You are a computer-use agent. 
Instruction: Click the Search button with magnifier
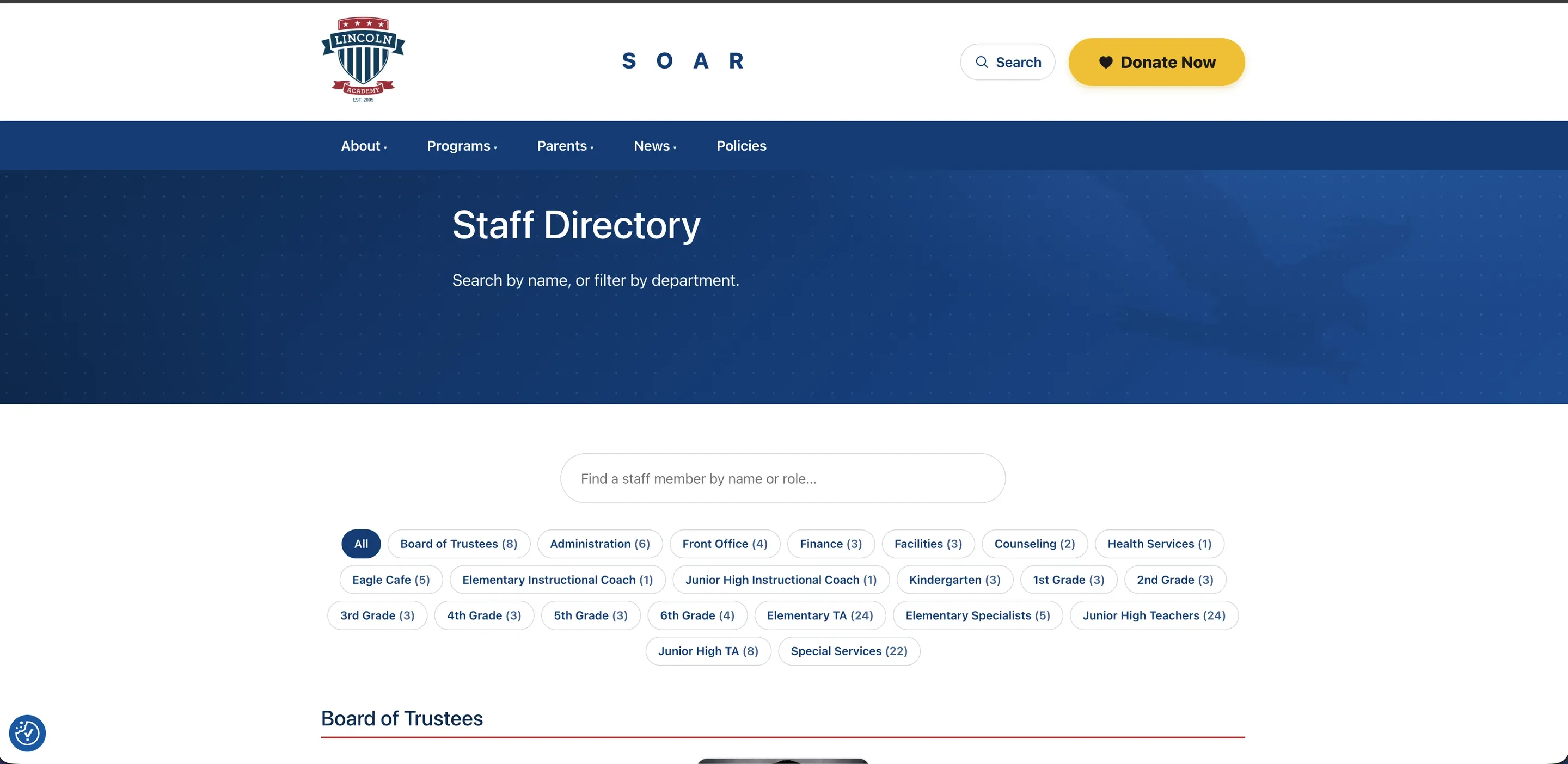coord(1007,62)
